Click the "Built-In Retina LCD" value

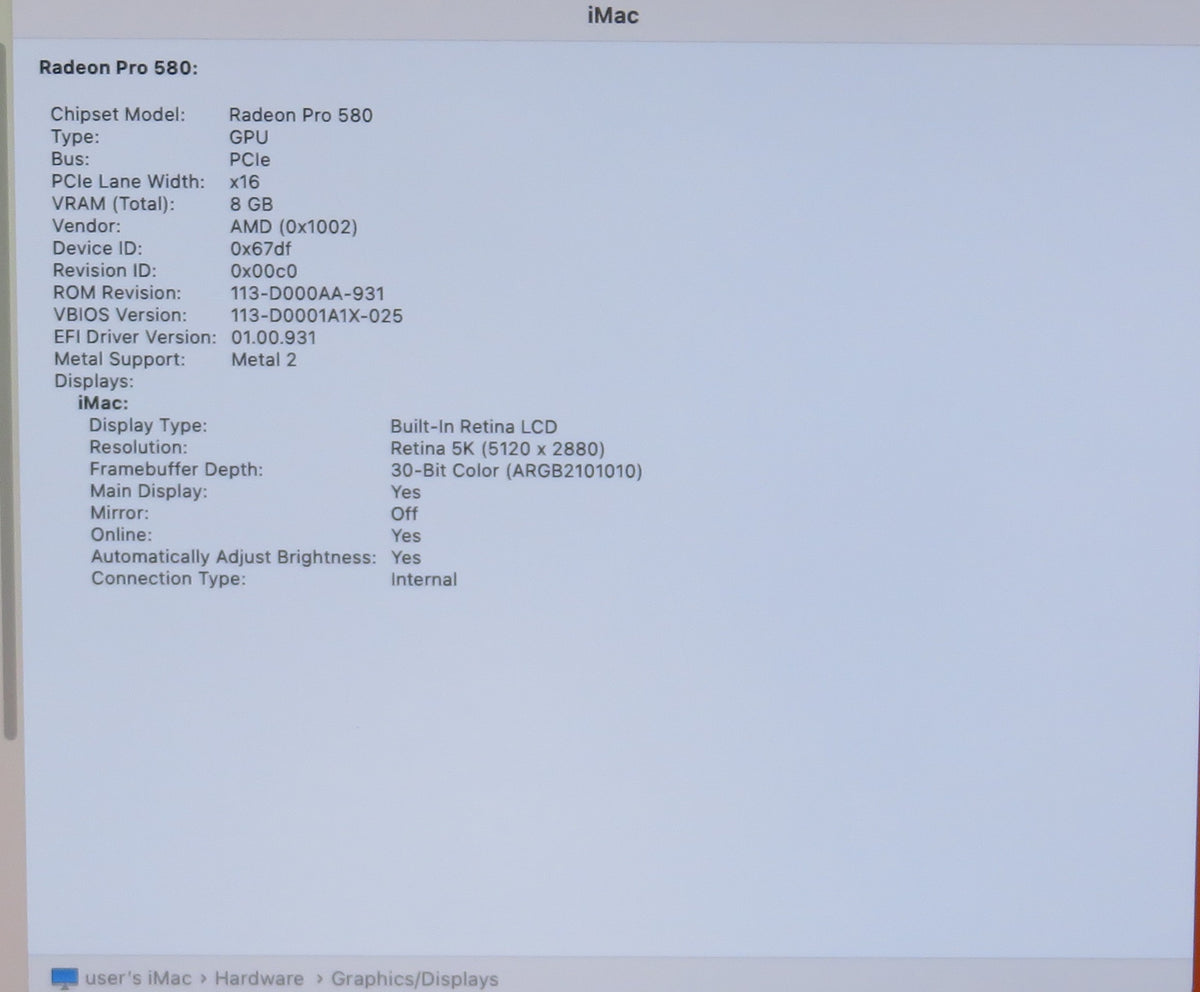tap(474, 427)
